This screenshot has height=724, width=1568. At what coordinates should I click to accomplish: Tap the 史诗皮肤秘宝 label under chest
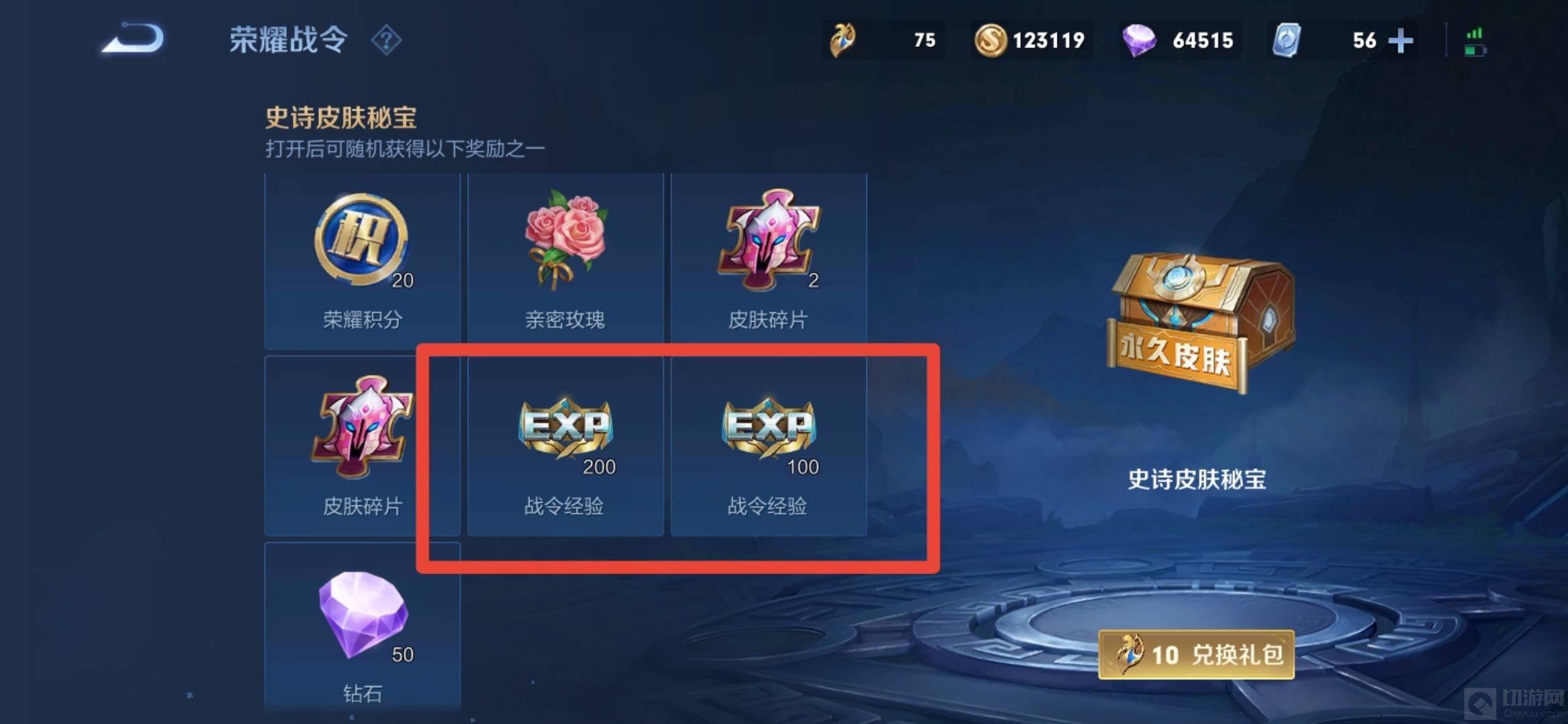click(1197, 479)
